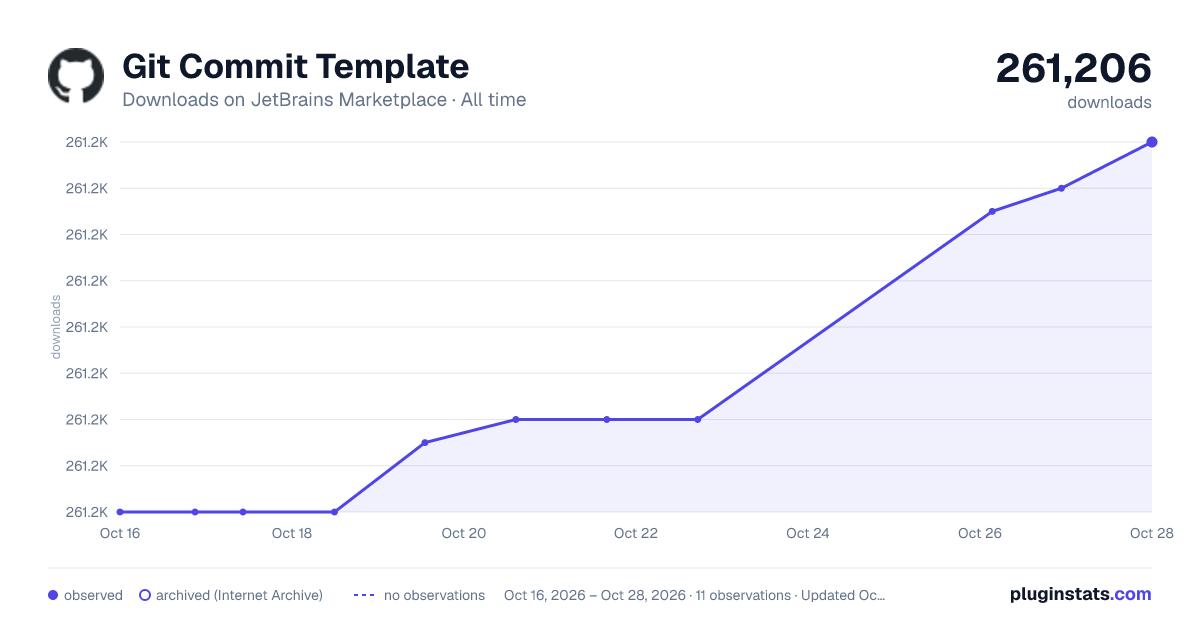Click the Oct 28 x-axis label
1200x630 pixels.
[1150, 533]
